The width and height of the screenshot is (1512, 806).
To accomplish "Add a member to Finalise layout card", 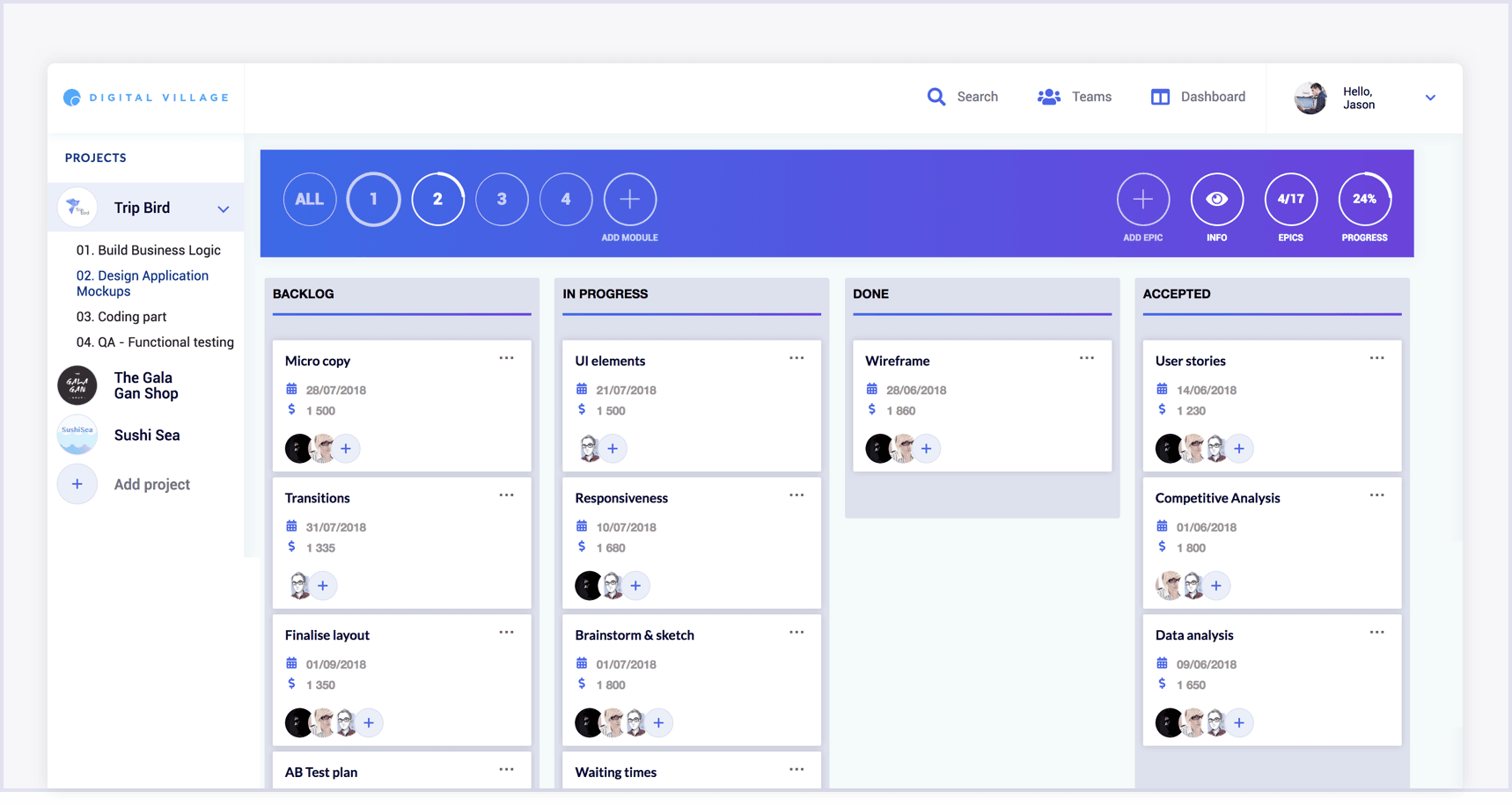I will coord(369,723).
